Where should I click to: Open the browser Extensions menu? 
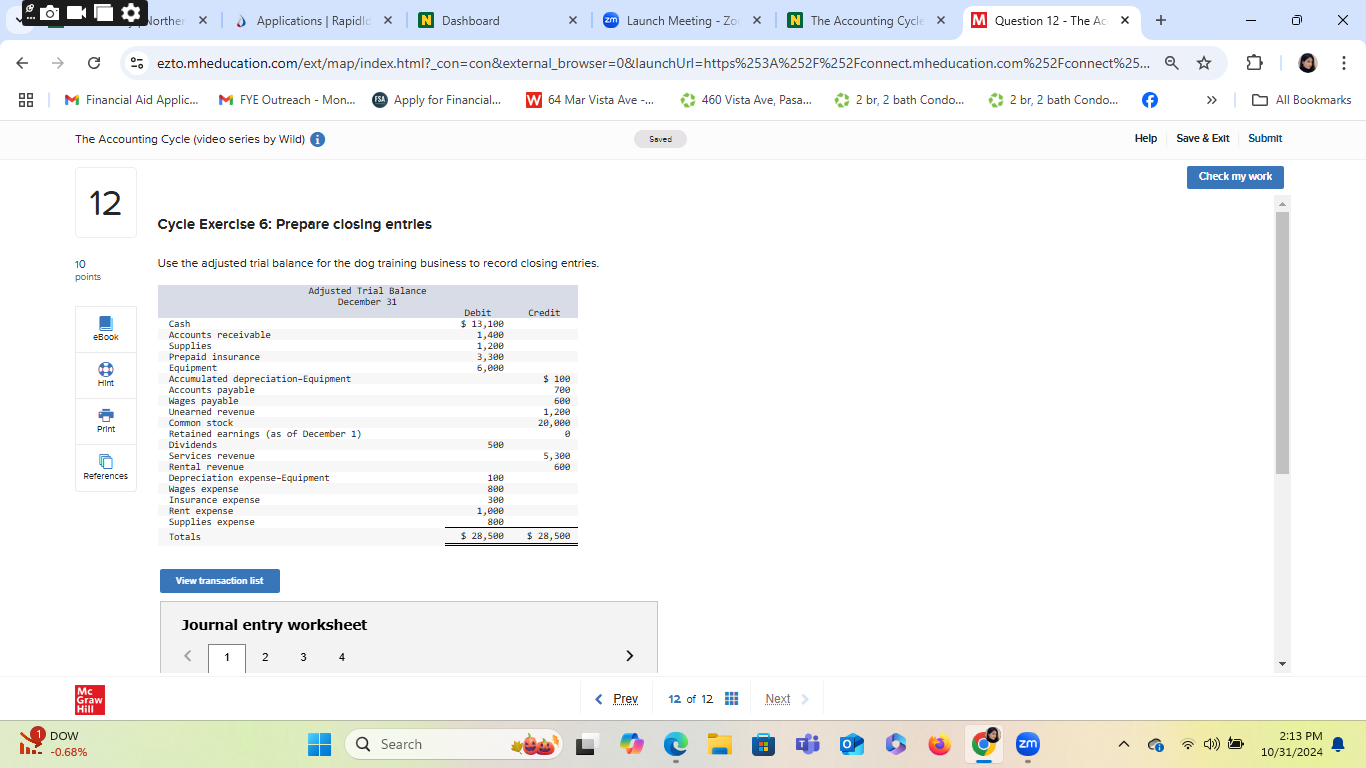(x=1255, y=64)
